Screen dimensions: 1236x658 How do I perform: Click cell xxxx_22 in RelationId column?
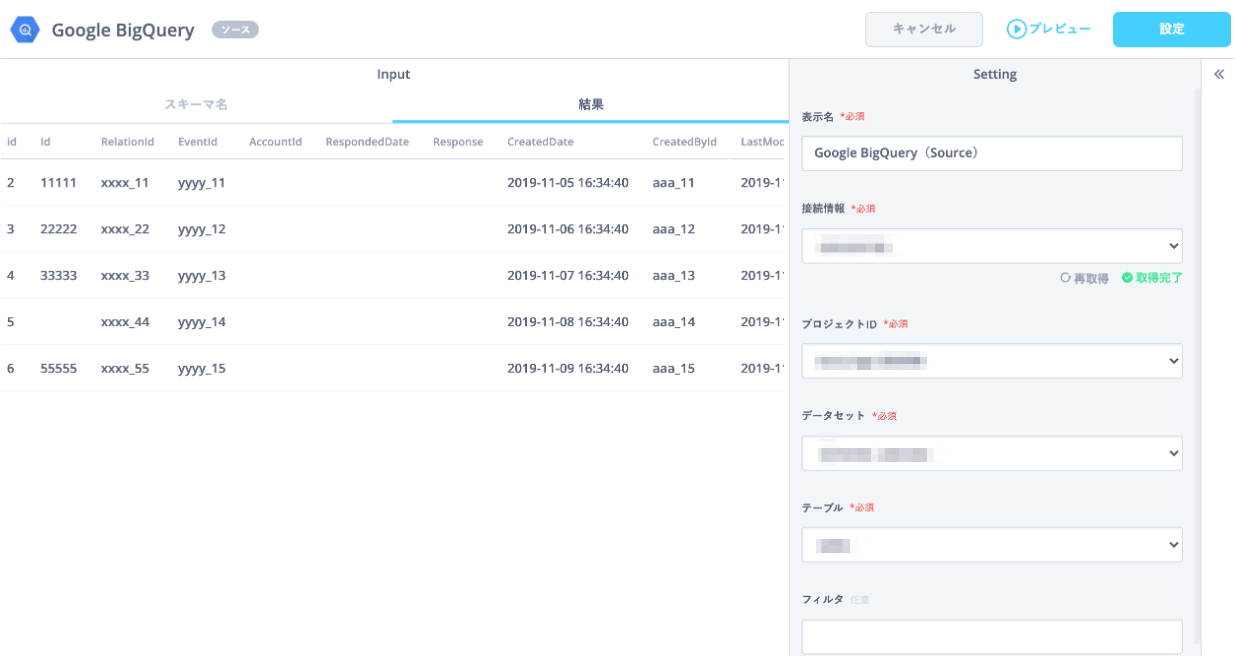pyautogui.click(x=124, y=229)
